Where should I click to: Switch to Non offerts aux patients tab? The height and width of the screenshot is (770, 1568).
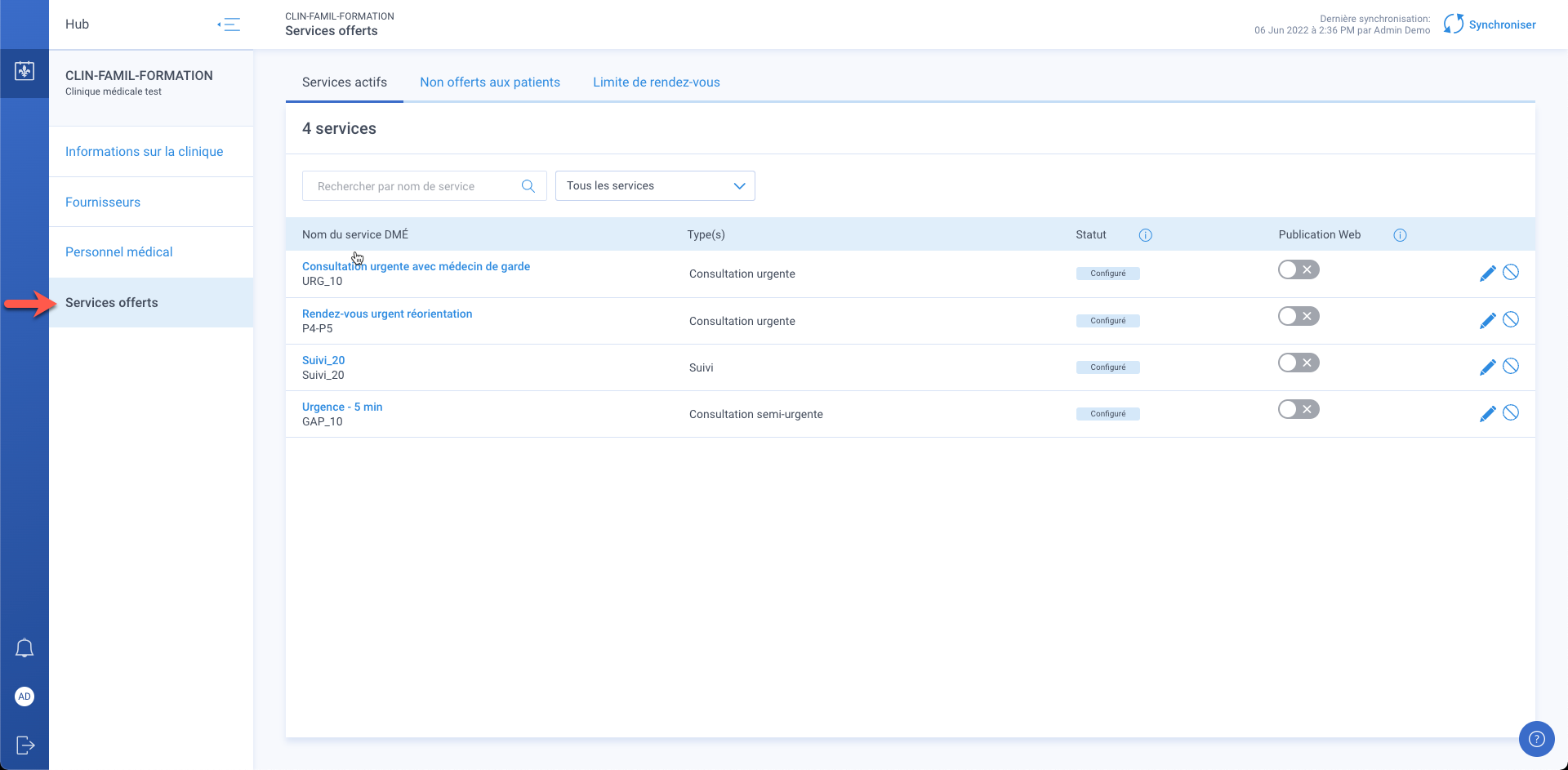(x=490, y=82)
